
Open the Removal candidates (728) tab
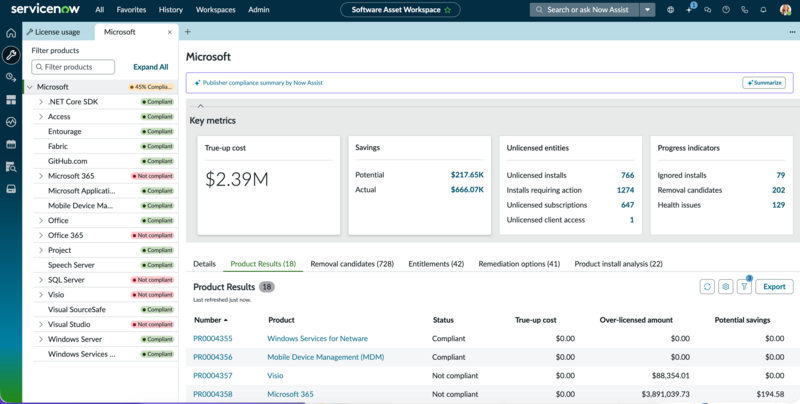352,264
